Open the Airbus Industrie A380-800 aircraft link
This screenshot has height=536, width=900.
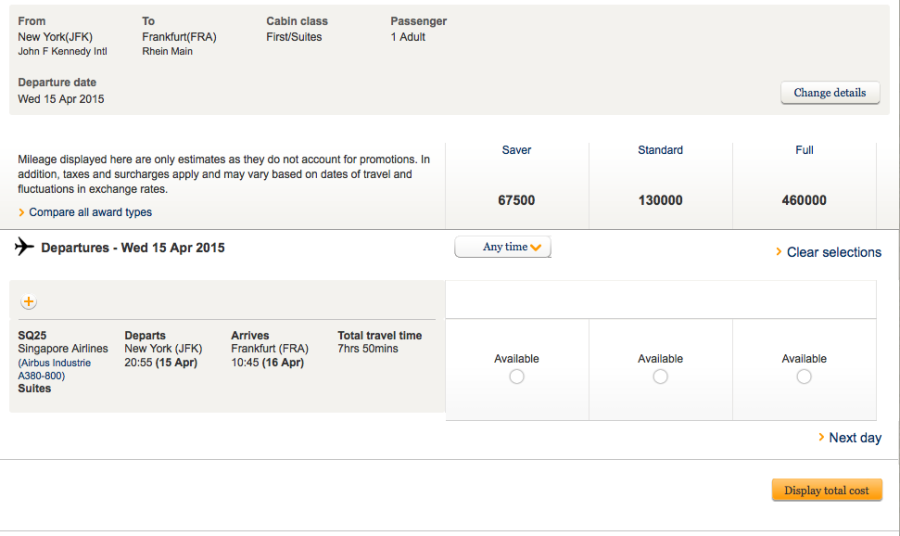[54, 369]
